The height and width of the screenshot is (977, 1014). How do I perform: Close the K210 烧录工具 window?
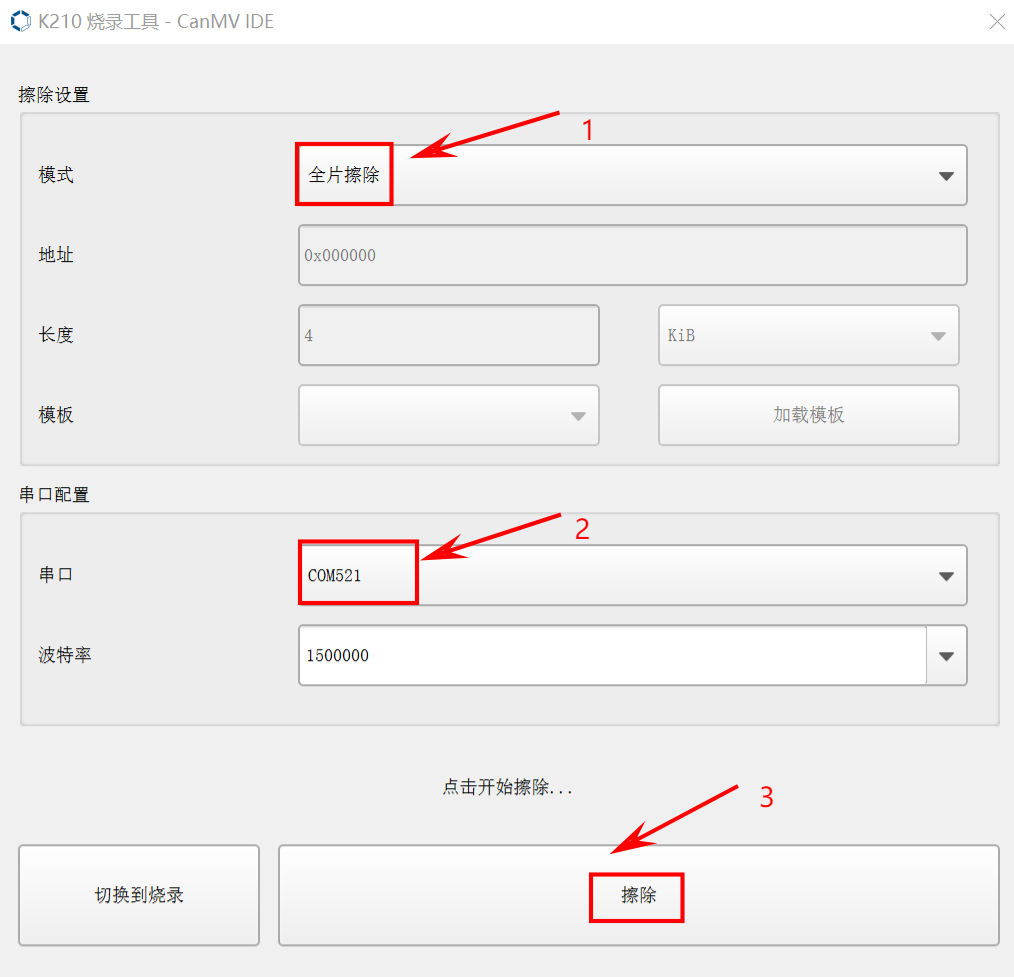(997, 21)
